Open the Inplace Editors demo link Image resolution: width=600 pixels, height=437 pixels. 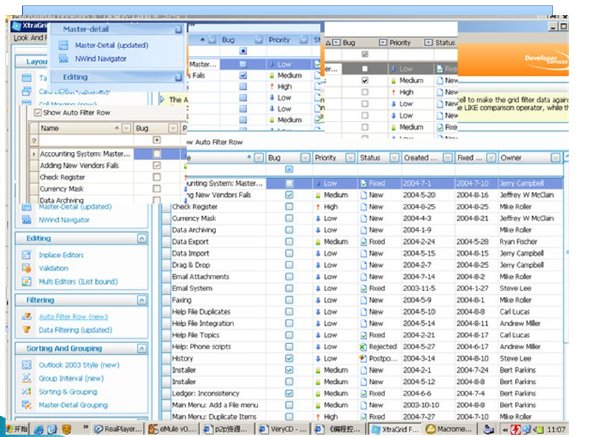pyautogui.click(x=61, y=255)
